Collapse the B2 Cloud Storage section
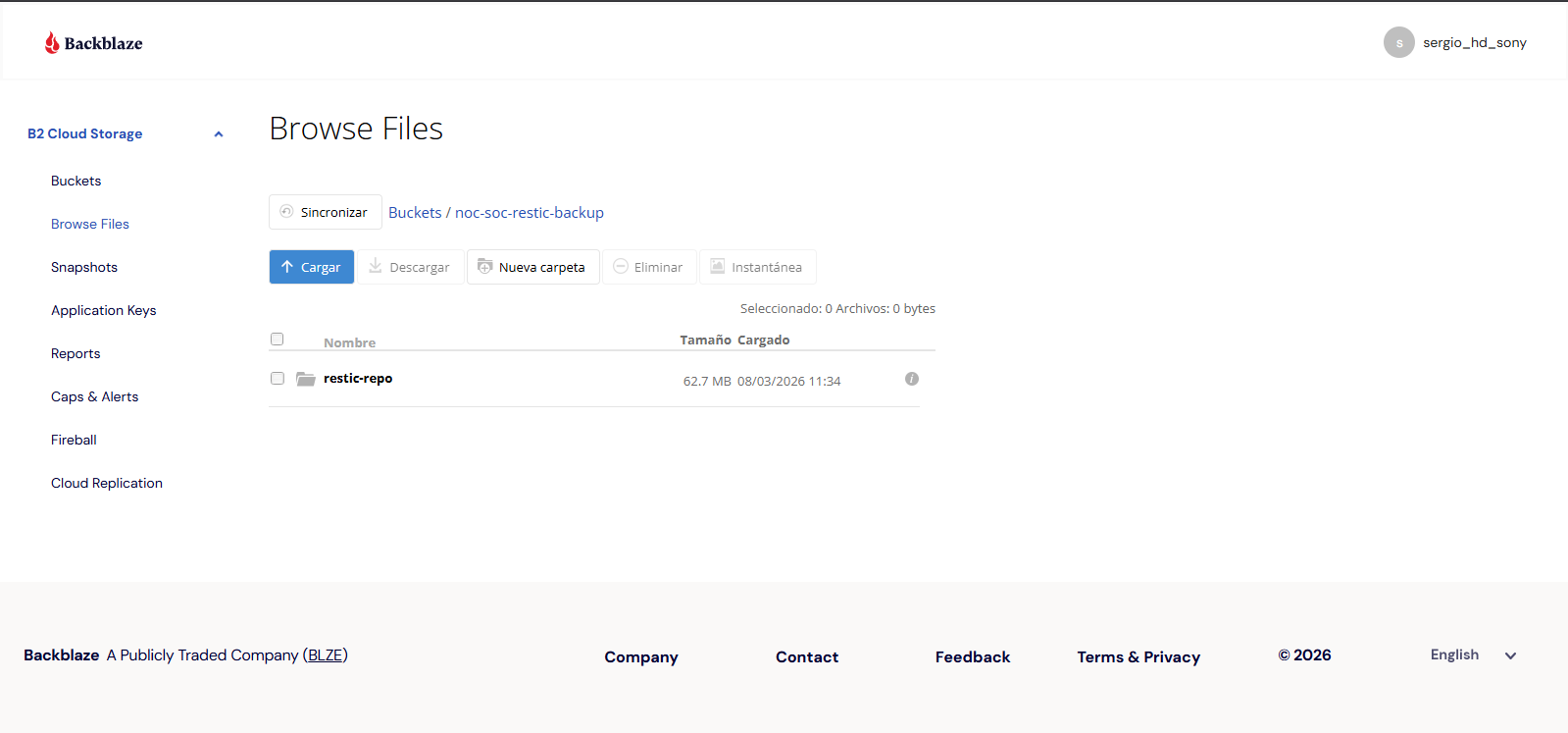Viewport: 1568px width, 733px height. (x=219, y=134)
